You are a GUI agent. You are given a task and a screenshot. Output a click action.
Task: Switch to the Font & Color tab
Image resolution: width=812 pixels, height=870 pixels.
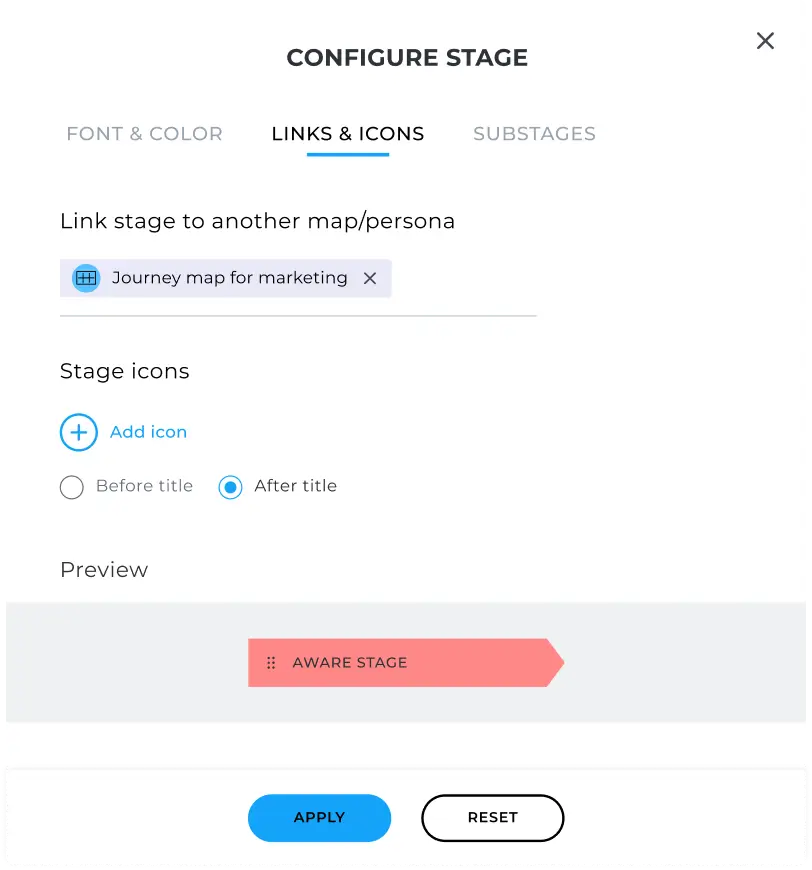tap(144, 133)
